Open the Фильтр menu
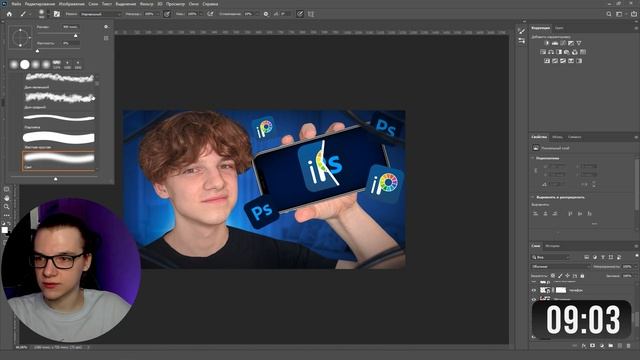The width and height of the screenshot is (640, 360). point(146,4)
